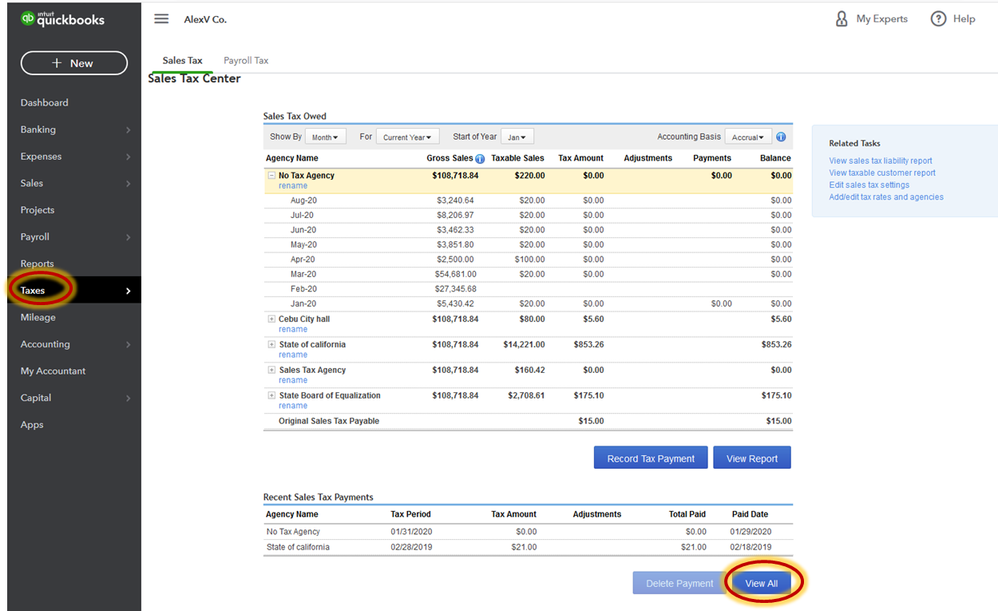The height and width of the screenshot is (611, 998).
Task: Collapse the No Tax Agency row
Action: (x=271, y=175)
